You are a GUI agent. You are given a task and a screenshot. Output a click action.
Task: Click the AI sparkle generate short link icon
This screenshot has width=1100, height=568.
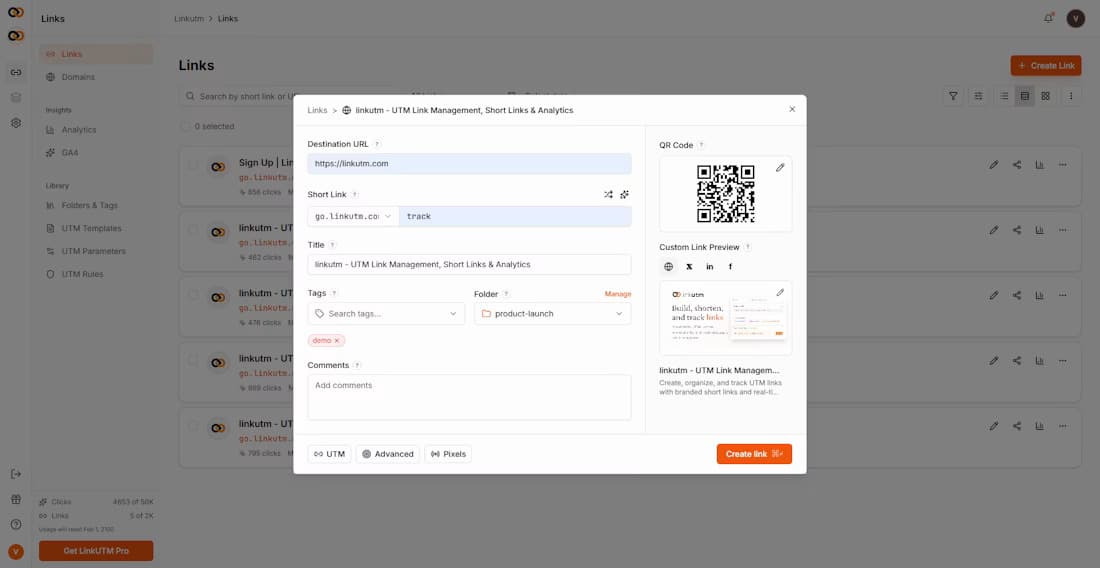click(624, 194)
